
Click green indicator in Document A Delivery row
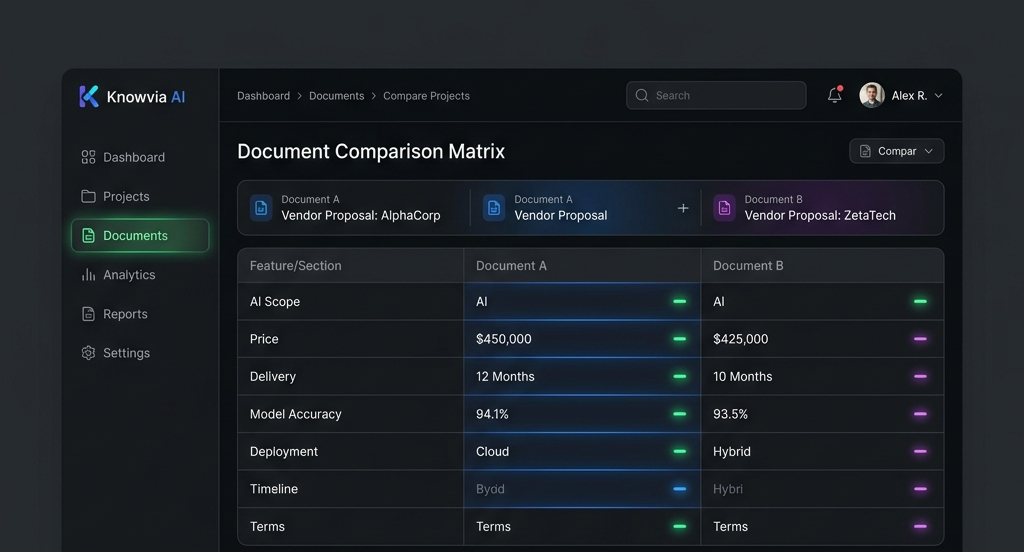[680, 376]
